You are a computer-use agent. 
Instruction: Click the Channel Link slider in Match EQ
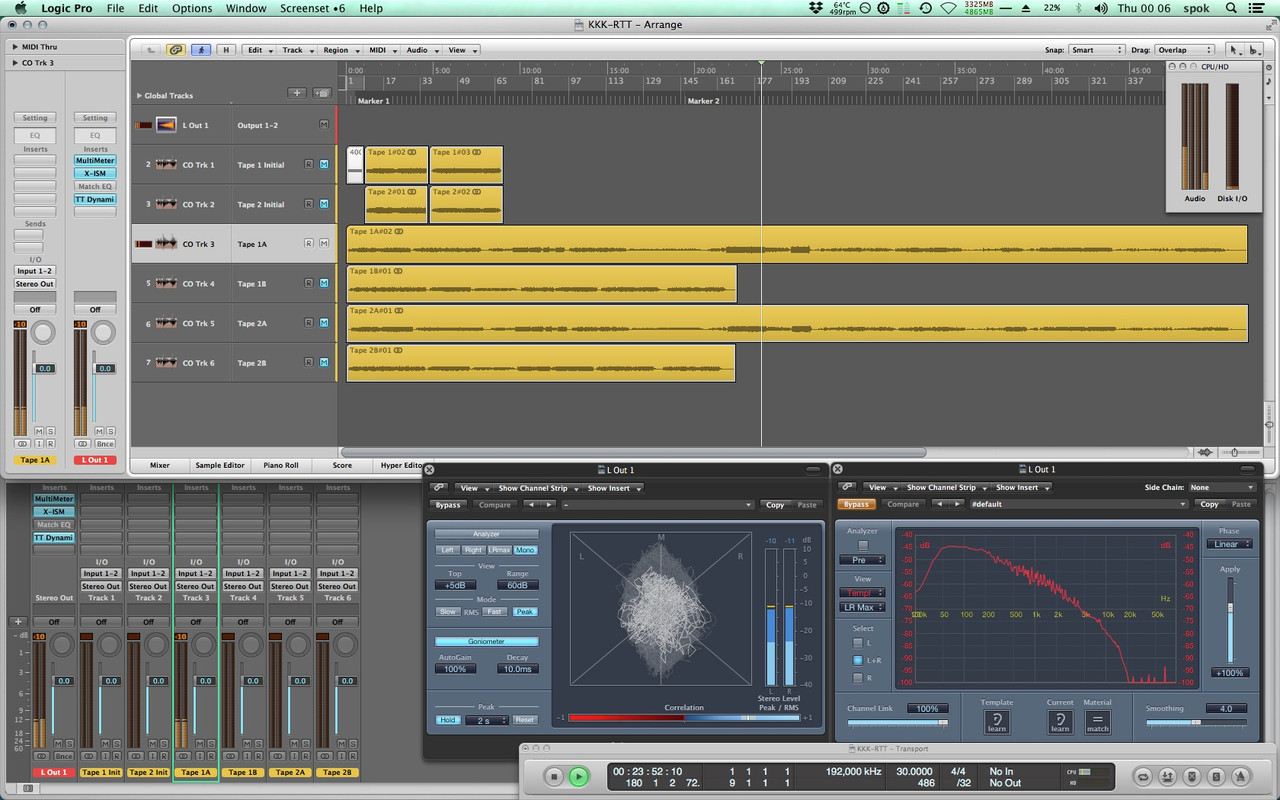coord(898,722)
